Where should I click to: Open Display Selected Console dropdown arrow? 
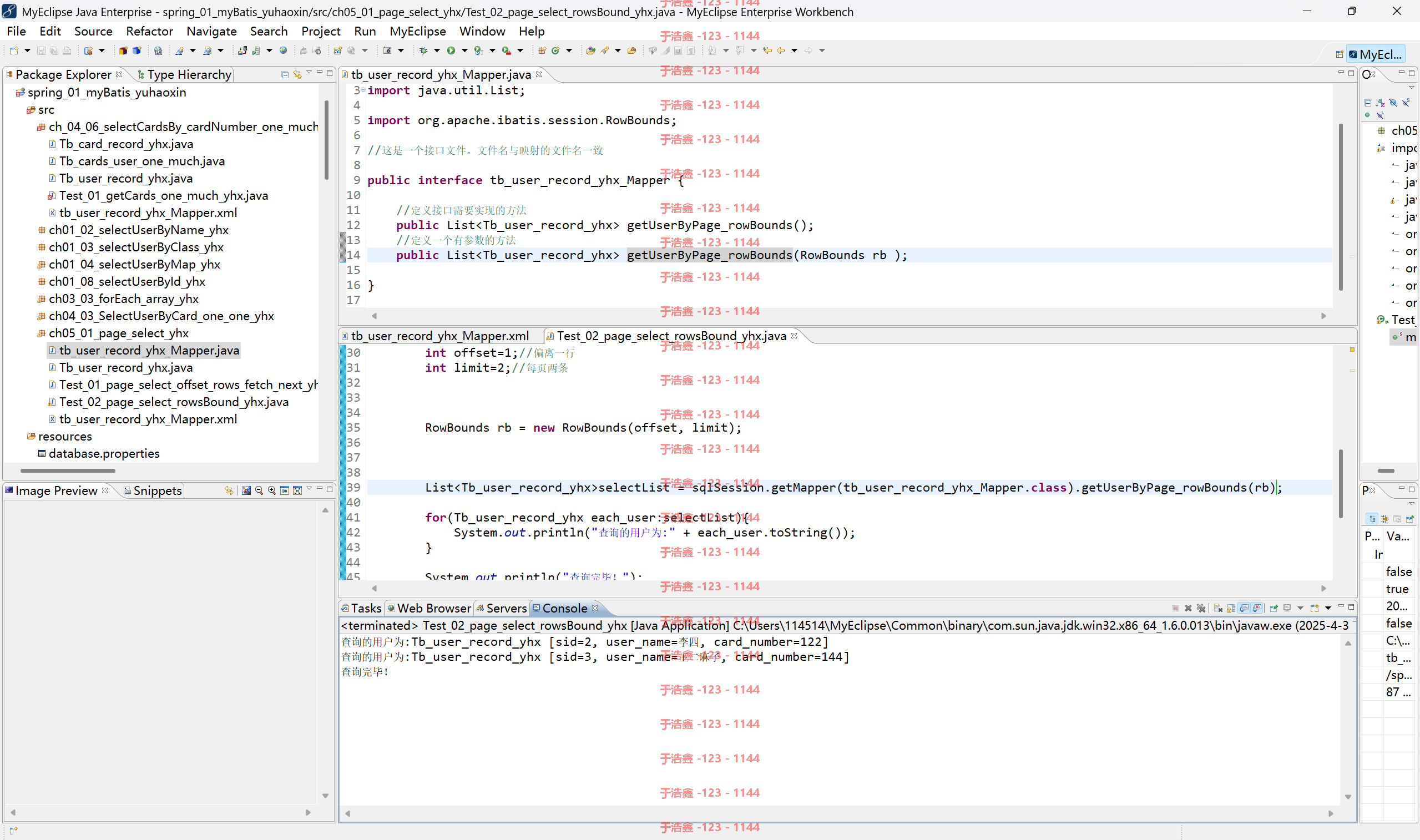pos(1301,609)
